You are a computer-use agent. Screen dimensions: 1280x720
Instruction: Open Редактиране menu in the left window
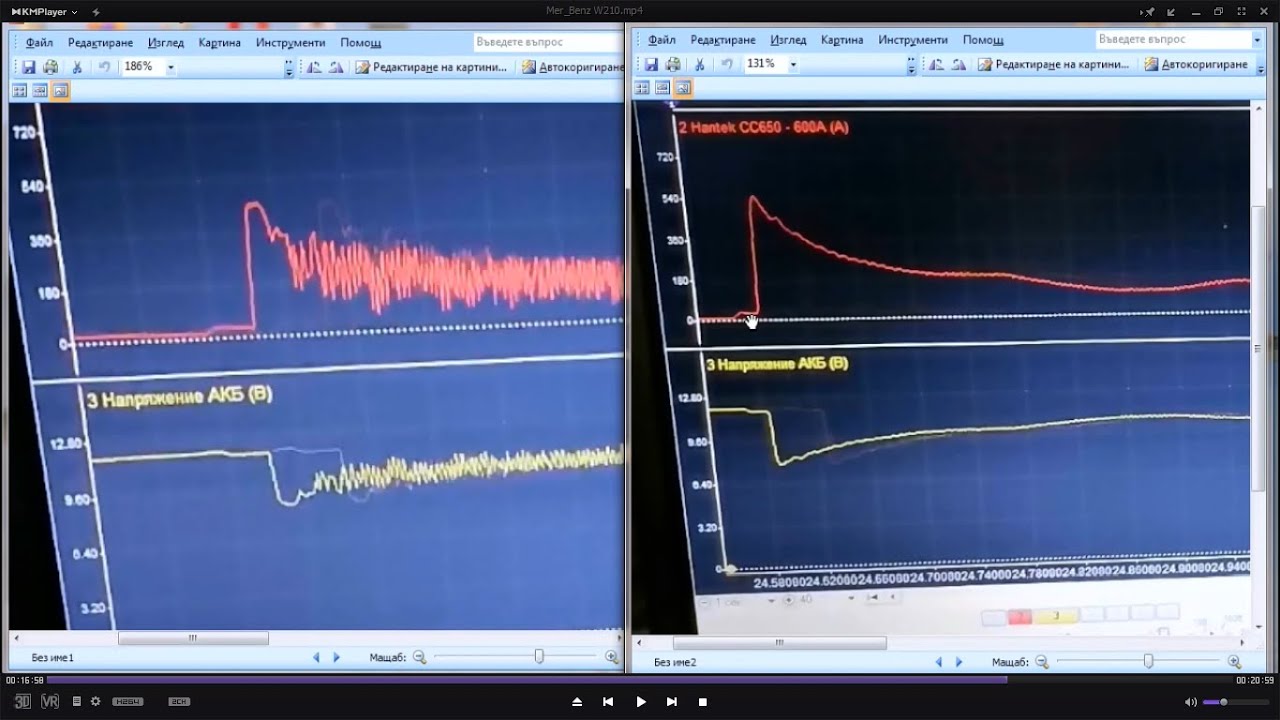click(100, 43)
